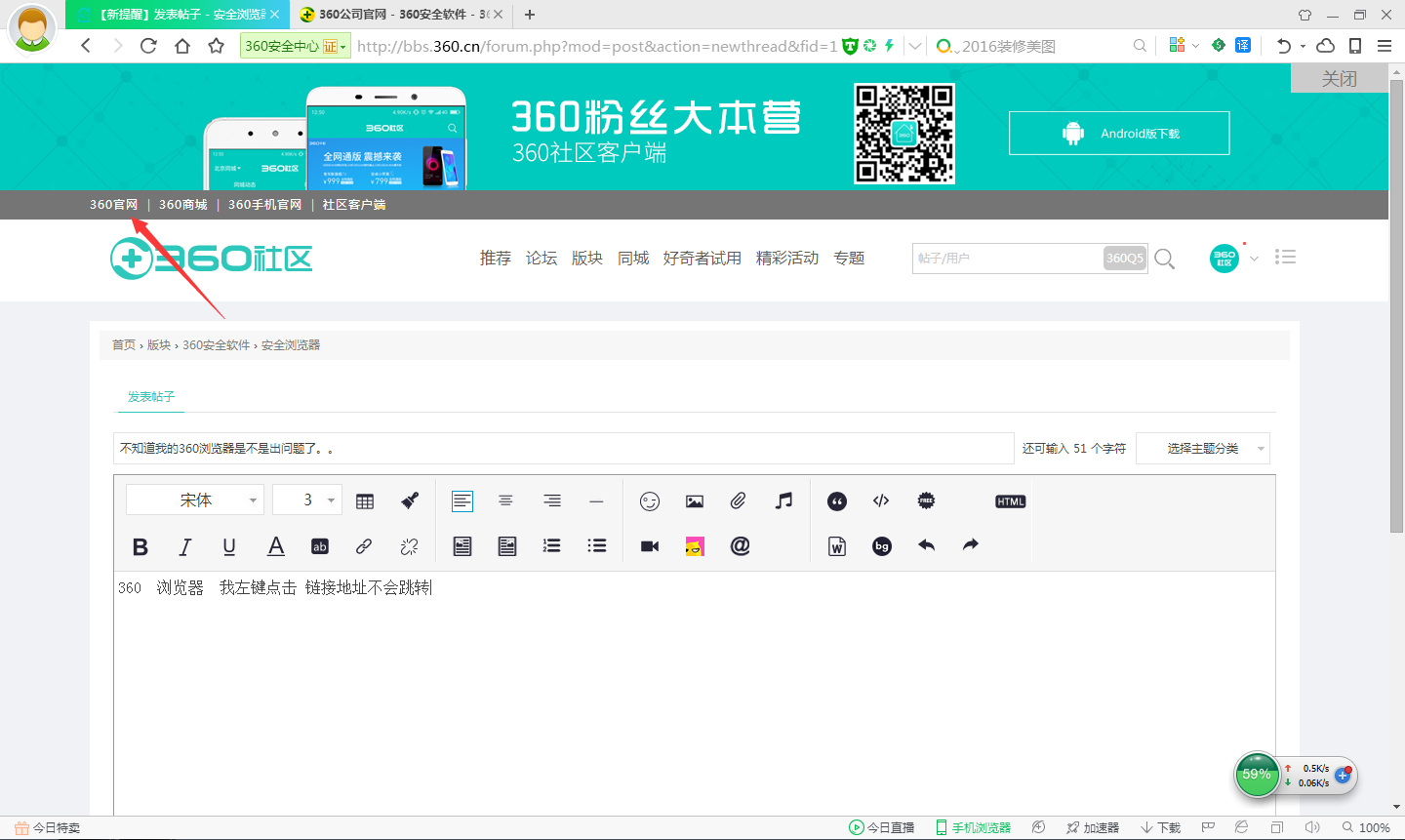Open 专题 in the forum nav

tap(849, 259)
